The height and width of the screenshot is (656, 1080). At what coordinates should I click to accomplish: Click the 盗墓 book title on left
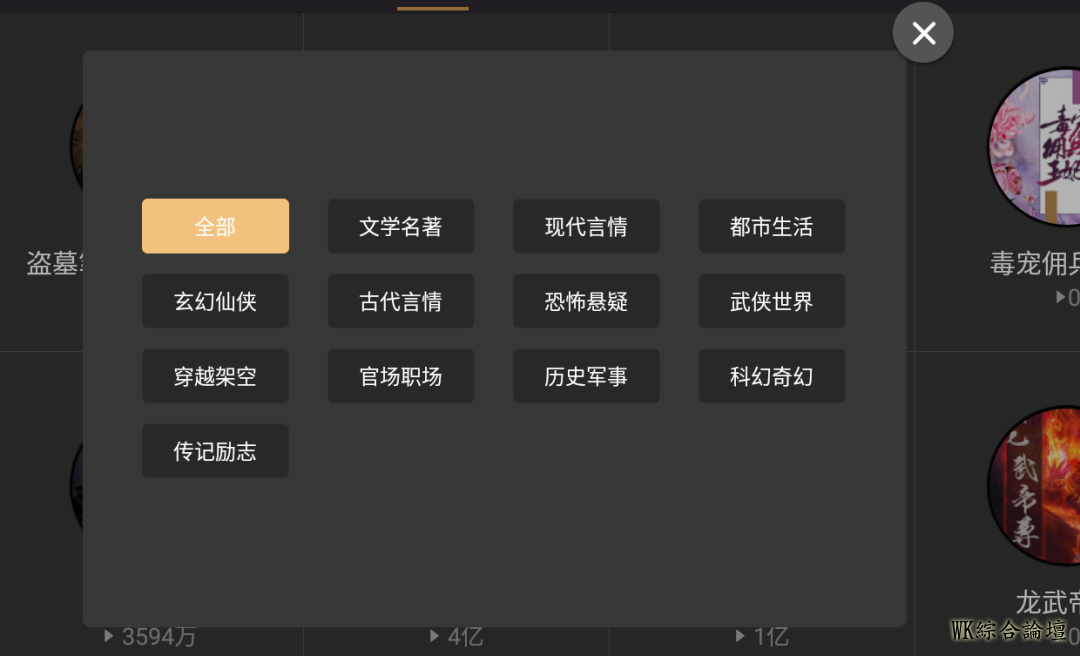[54, 263]
